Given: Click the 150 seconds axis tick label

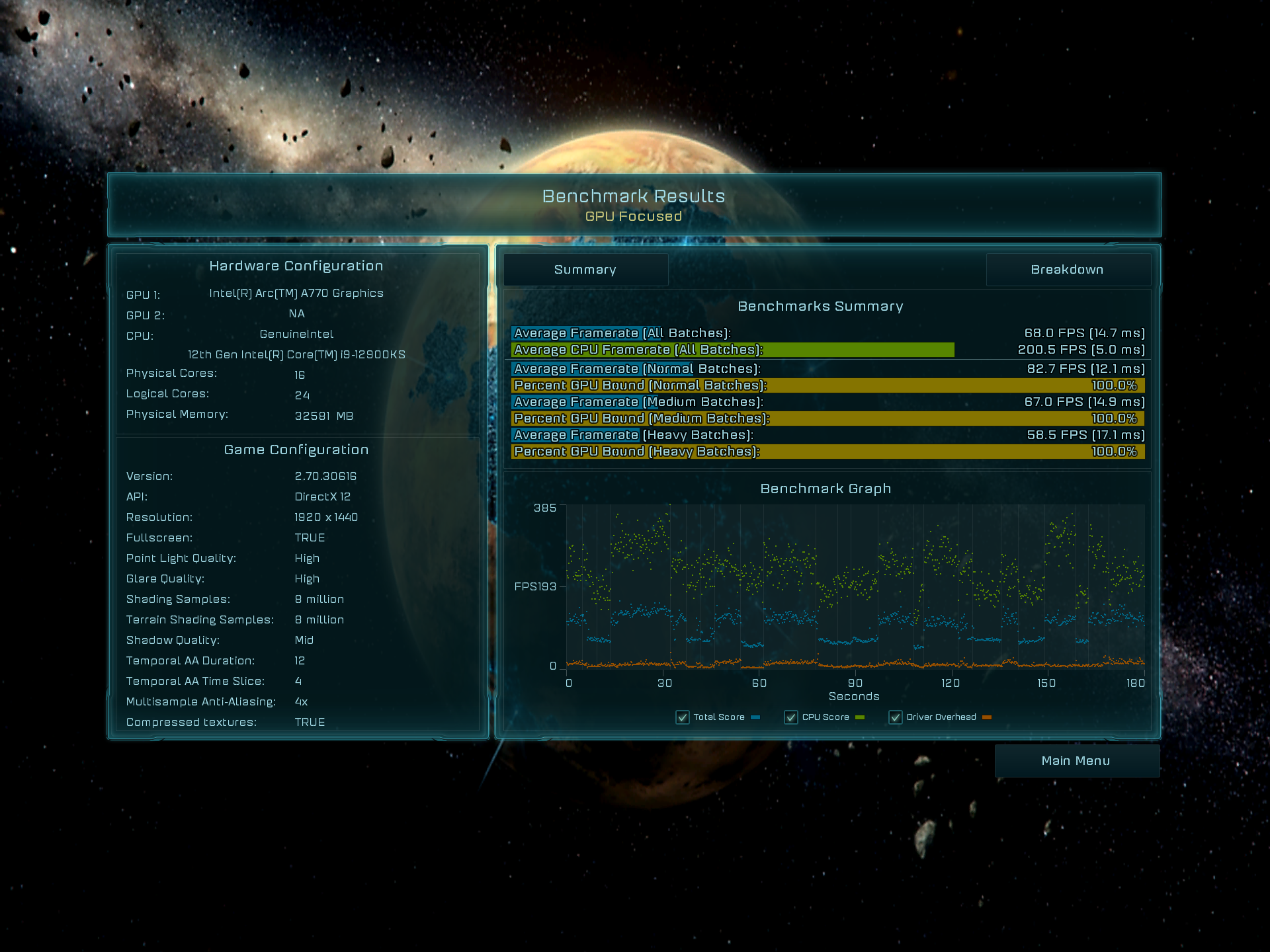Looking at the screenshot, I should point(1046,683).
